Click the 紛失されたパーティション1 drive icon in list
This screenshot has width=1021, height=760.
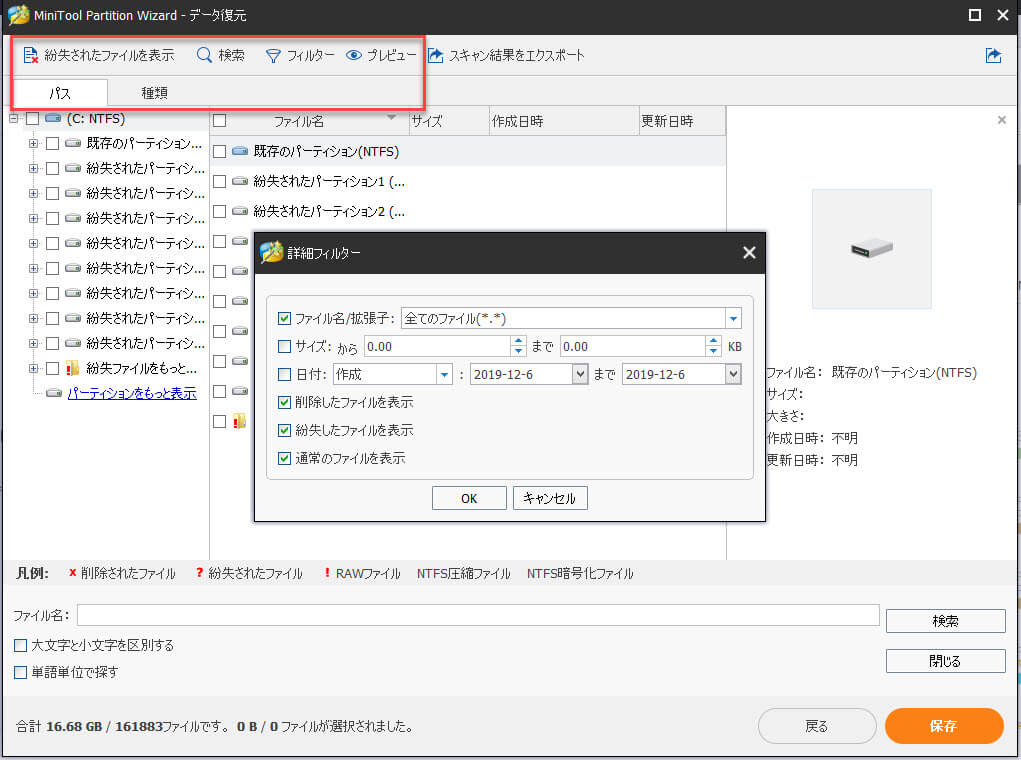(x=240, y=181)
